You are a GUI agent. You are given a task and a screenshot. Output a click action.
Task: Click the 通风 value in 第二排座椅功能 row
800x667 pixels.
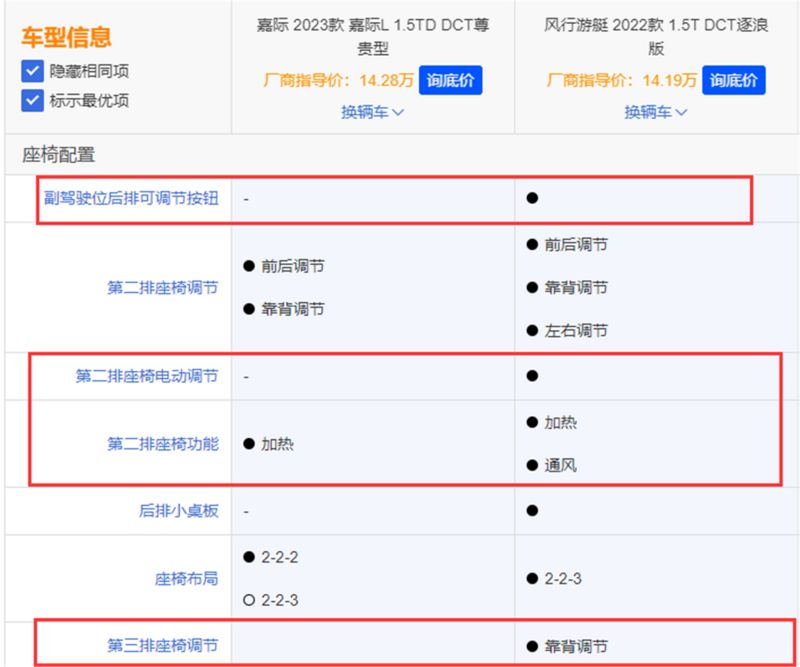tap(560, 465)
